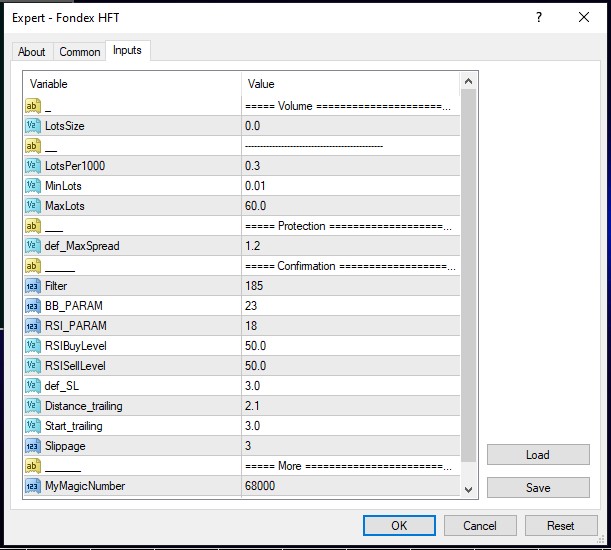
Task: Select the RSI_PARAM value 18
Action: point(251,326)
